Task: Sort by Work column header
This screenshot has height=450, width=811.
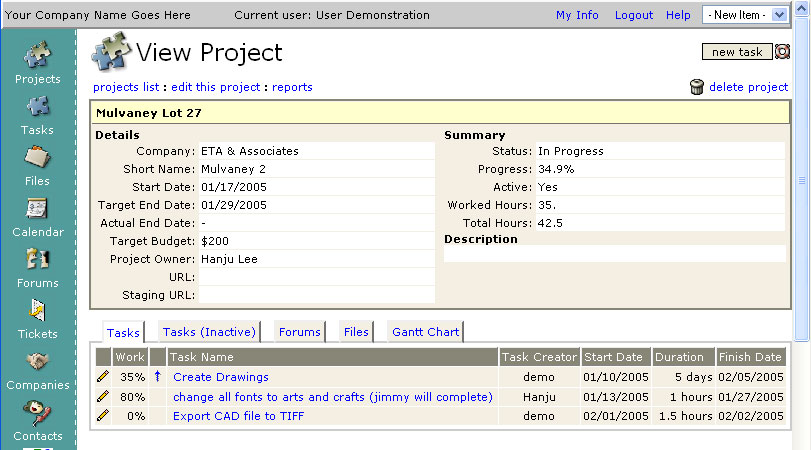Action: coord(130,357)
